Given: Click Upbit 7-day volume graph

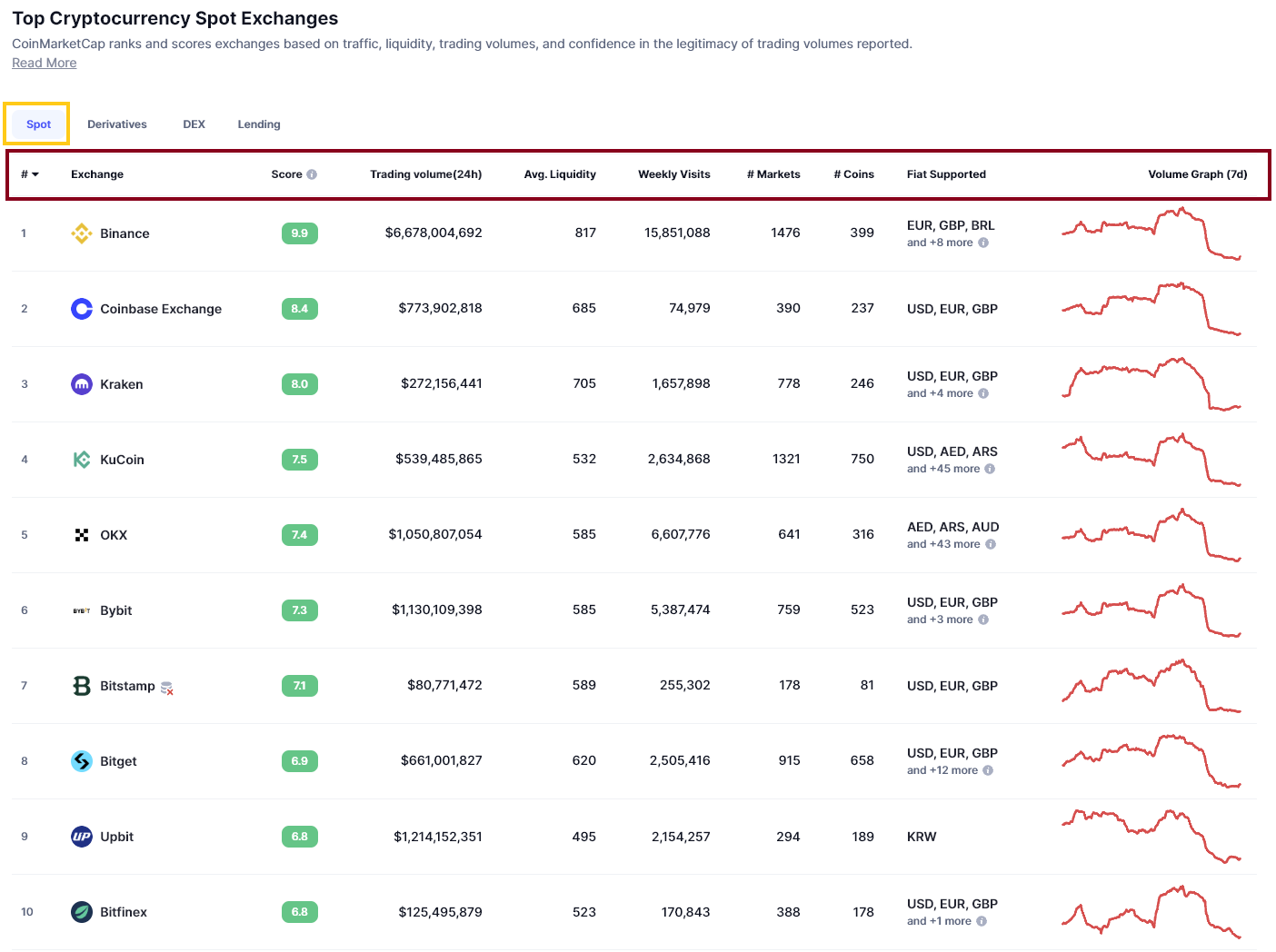Looking at the screenshot, I should 1151,835.
